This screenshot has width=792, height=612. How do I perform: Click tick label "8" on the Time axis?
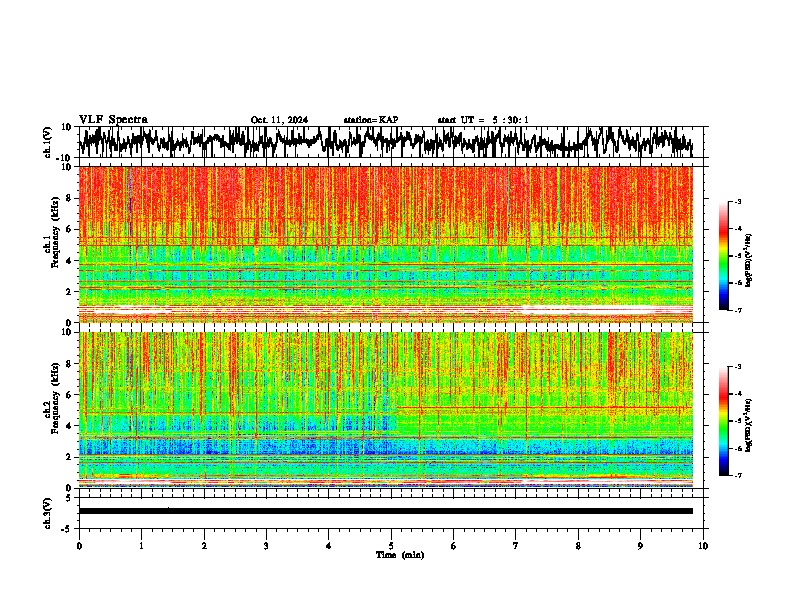coord(578,546)
